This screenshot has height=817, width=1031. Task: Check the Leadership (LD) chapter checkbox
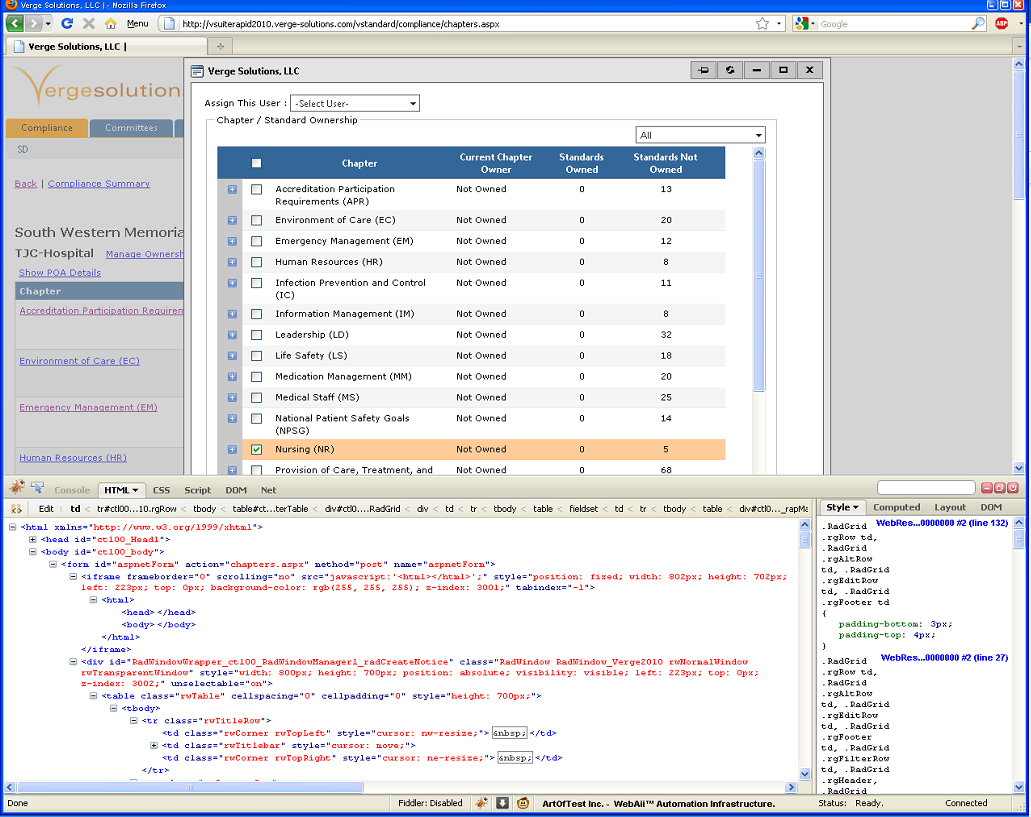[256, 335]
